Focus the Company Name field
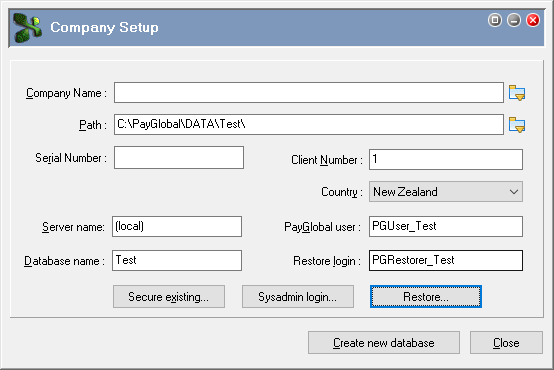The height and width of the screenshot is (370, 554). click(x=309, y=93)
